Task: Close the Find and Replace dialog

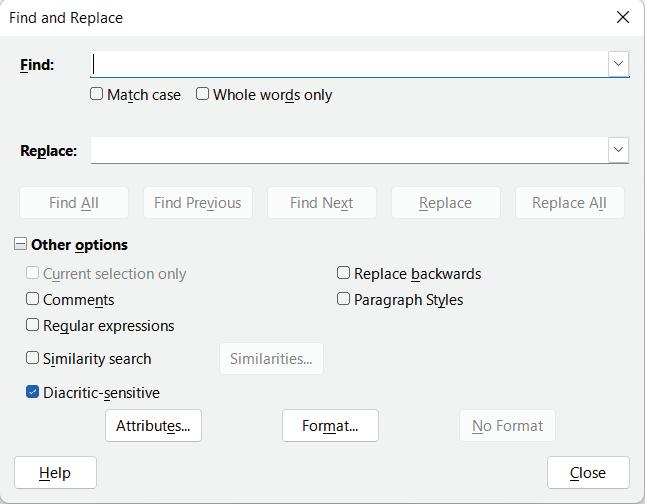Action: (x=623, y=18)
